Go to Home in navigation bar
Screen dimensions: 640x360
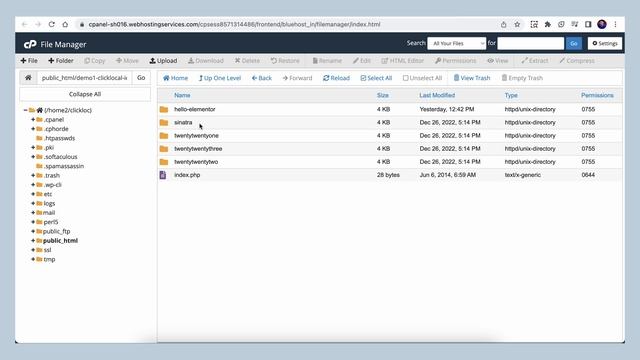pos(176,78)
